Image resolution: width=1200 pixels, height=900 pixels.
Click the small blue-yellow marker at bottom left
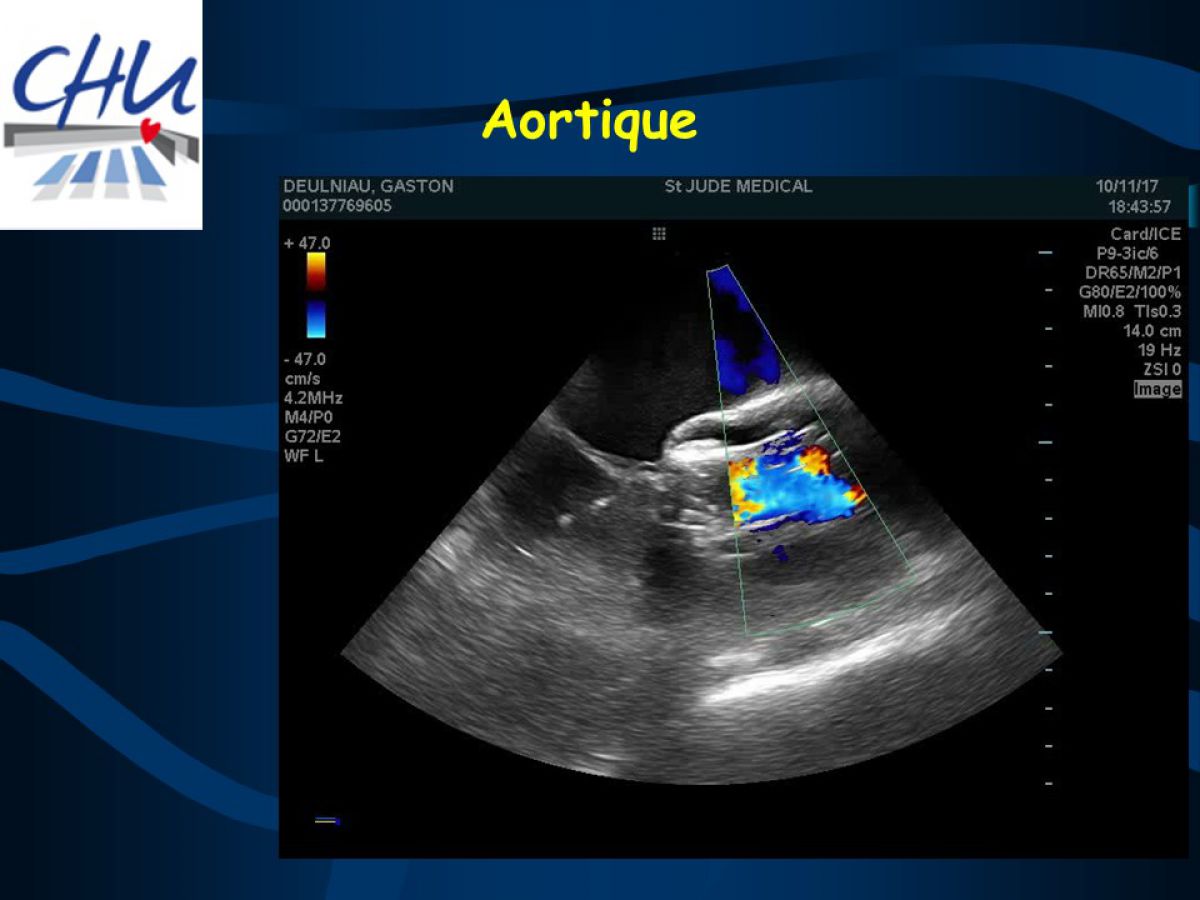[x=328, y=821]
